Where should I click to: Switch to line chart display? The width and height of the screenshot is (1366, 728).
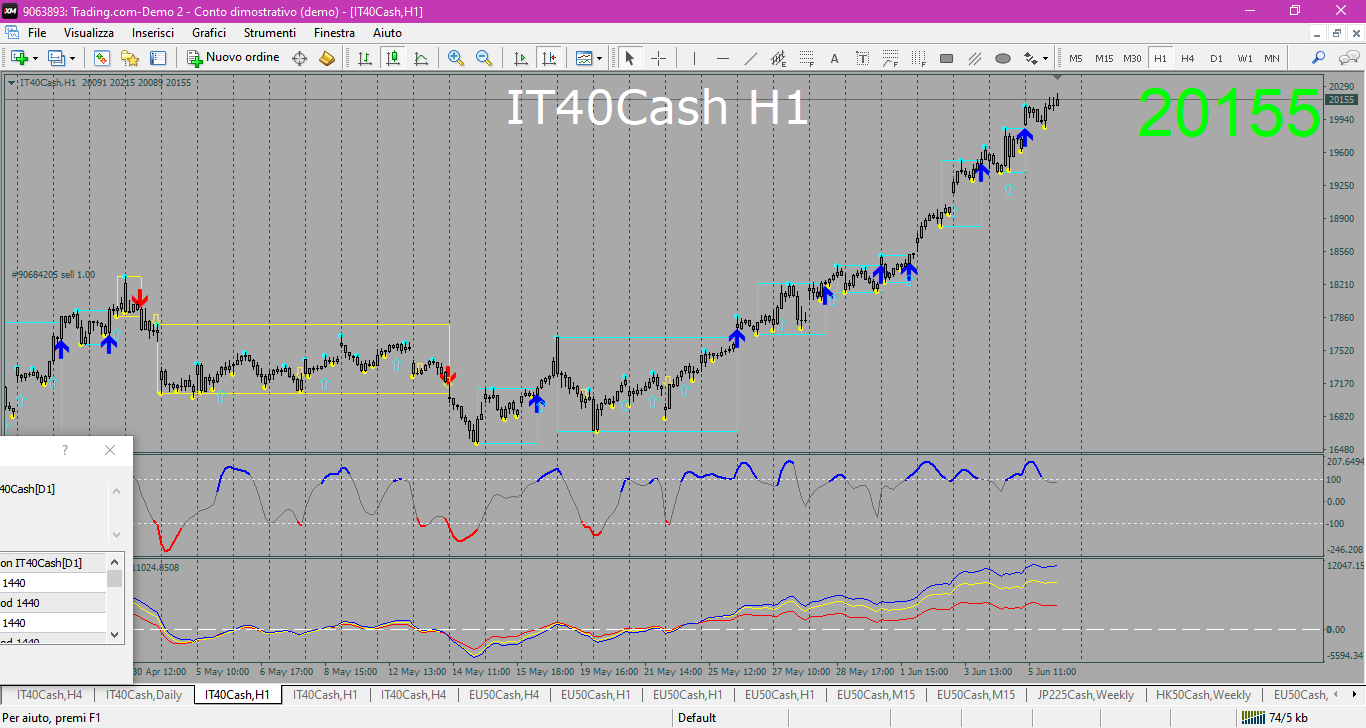[421, 58]
